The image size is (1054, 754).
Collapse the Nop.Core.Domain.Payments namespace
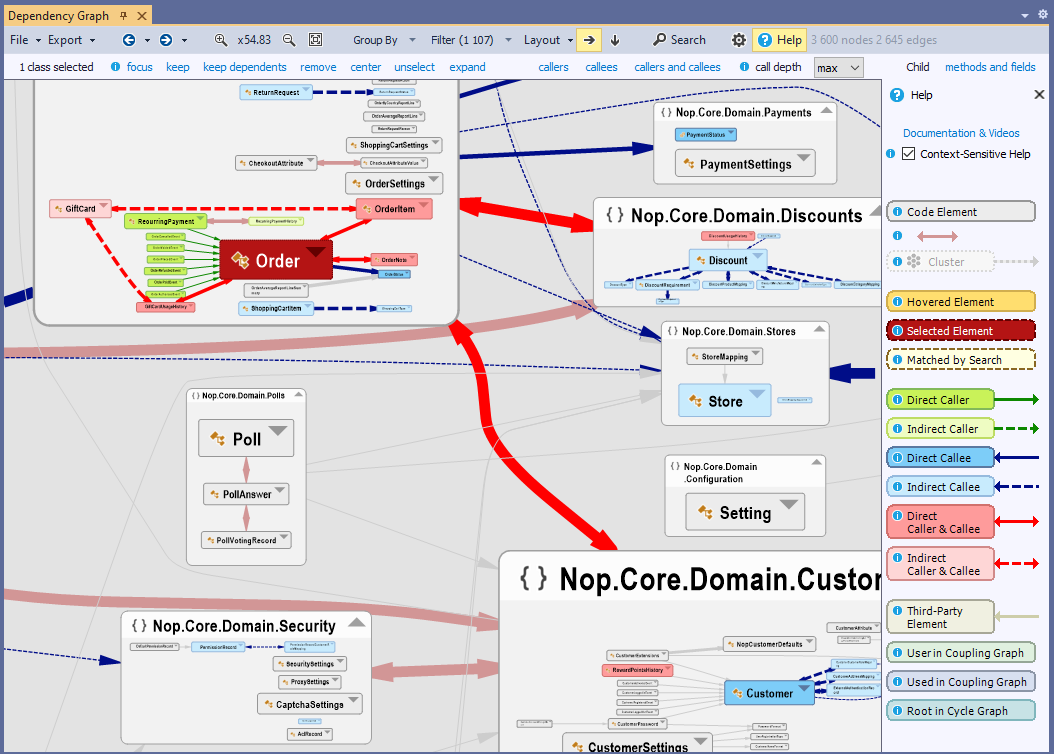826,110
